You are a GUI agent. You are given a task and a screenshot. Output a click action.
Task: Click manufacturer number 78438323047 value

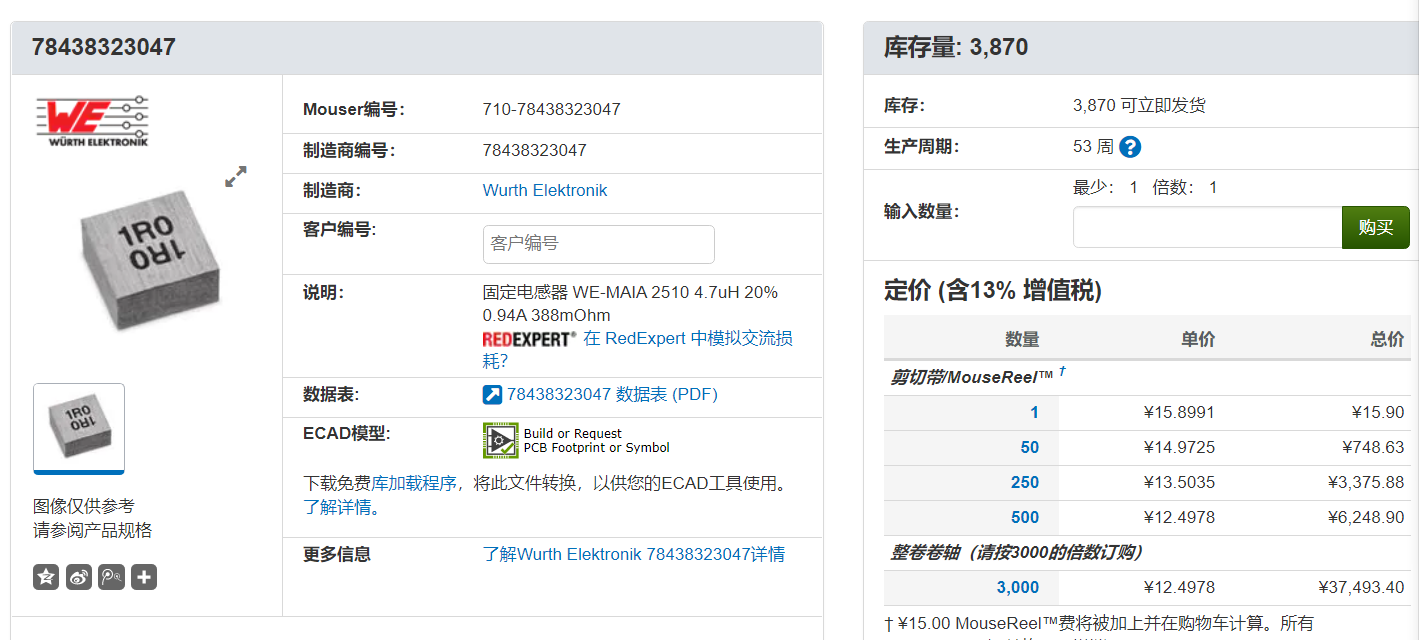coord(535,150)
